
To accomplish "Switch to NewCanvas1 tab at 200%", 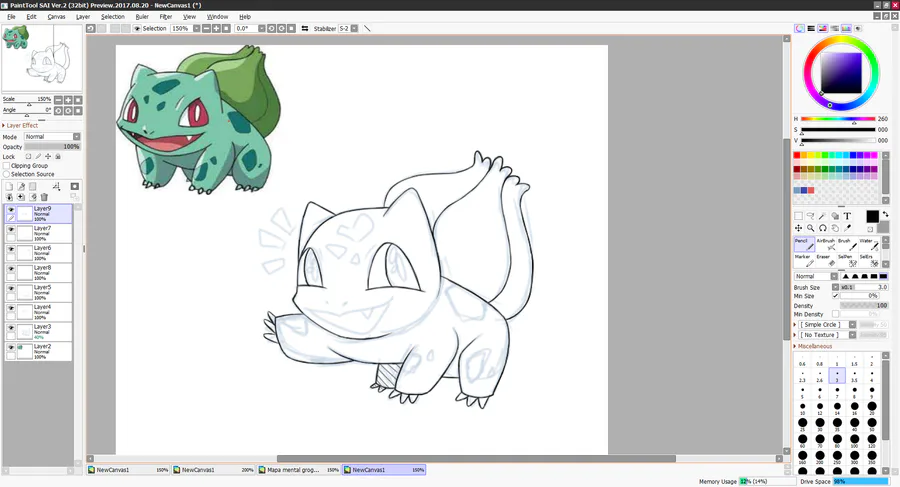I will pyautogui.click(x=213, y=470).
